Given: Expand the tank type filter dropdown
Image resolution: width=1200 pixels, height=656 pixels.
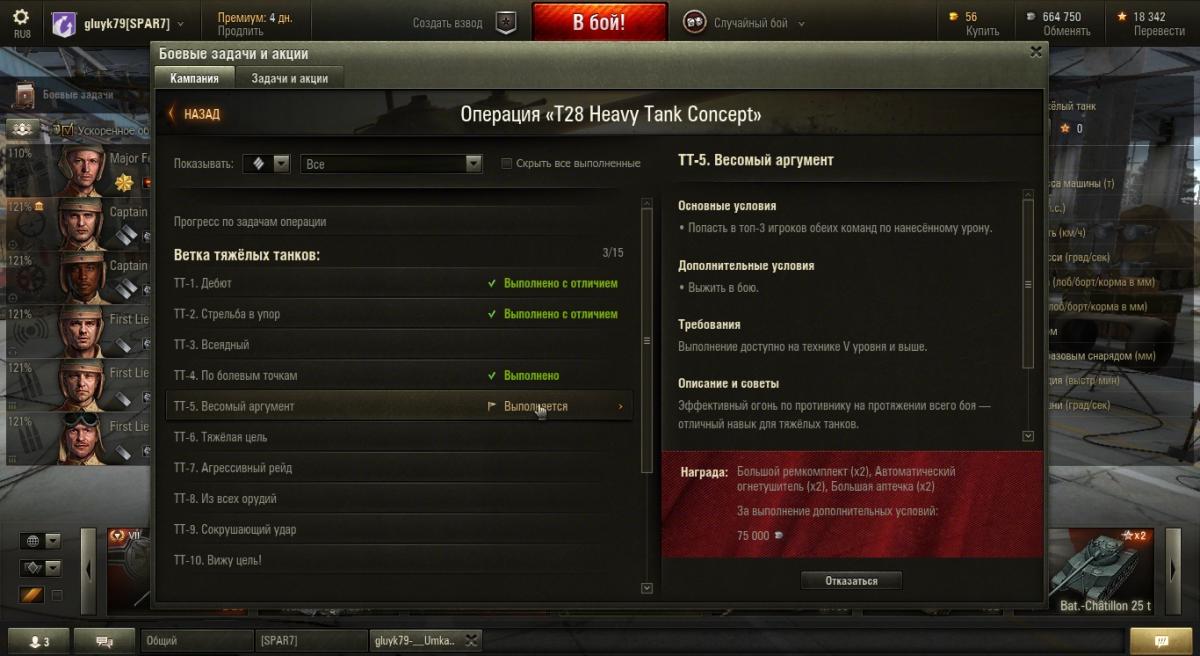Looking at the screenshot, I should (x=267, y=163).
